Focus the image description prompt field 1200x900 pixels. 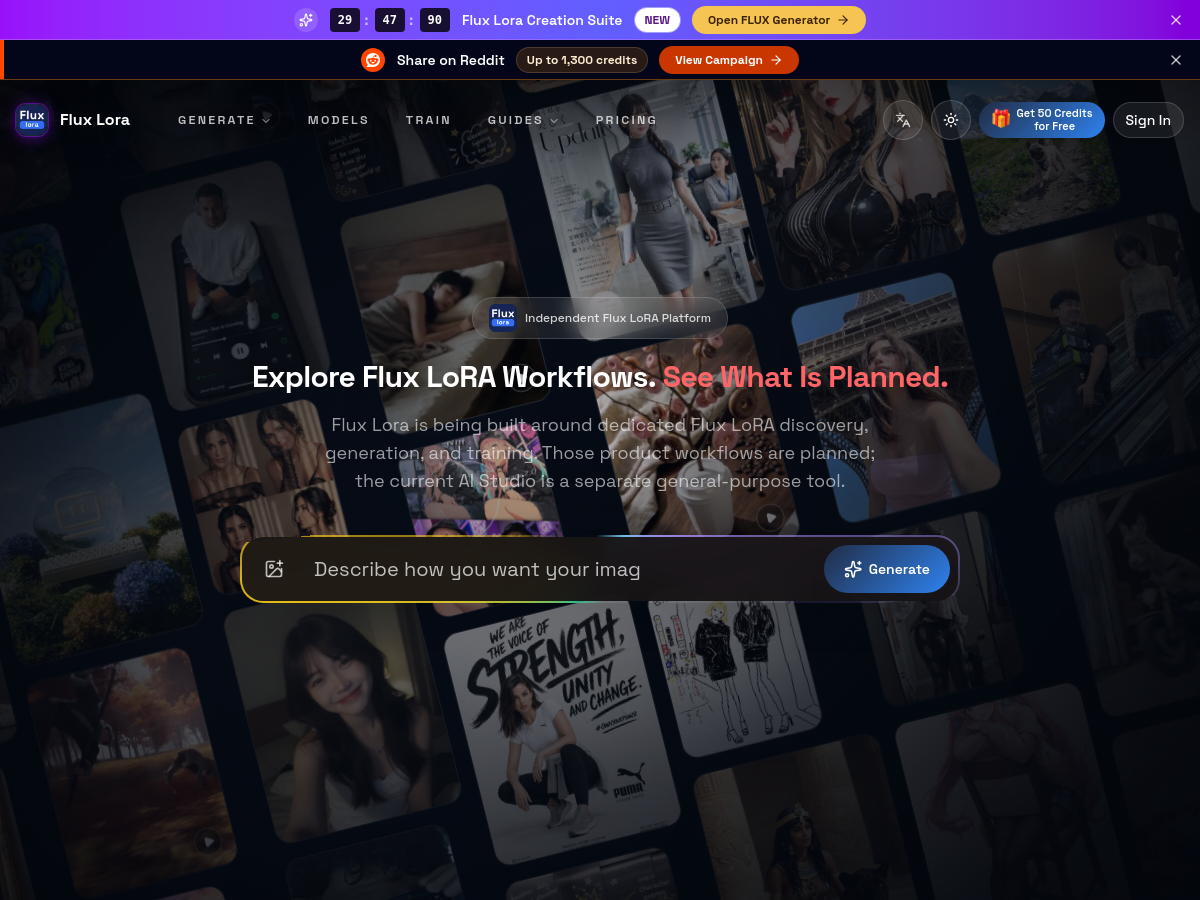(x=560, y=569)
